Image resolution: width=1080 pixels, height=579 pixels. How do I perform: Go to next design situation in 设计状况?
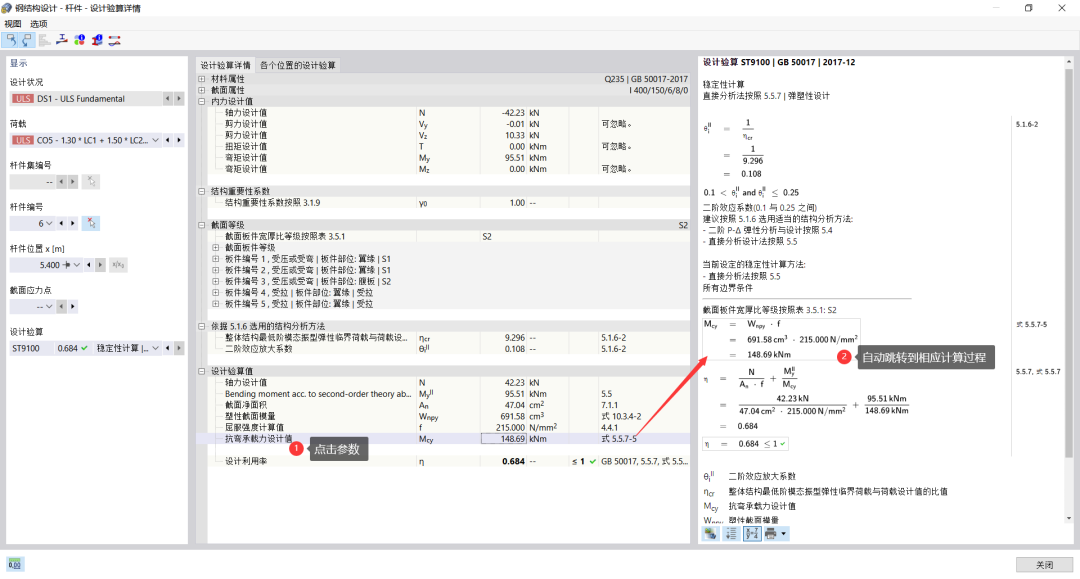tap(179, 98)
